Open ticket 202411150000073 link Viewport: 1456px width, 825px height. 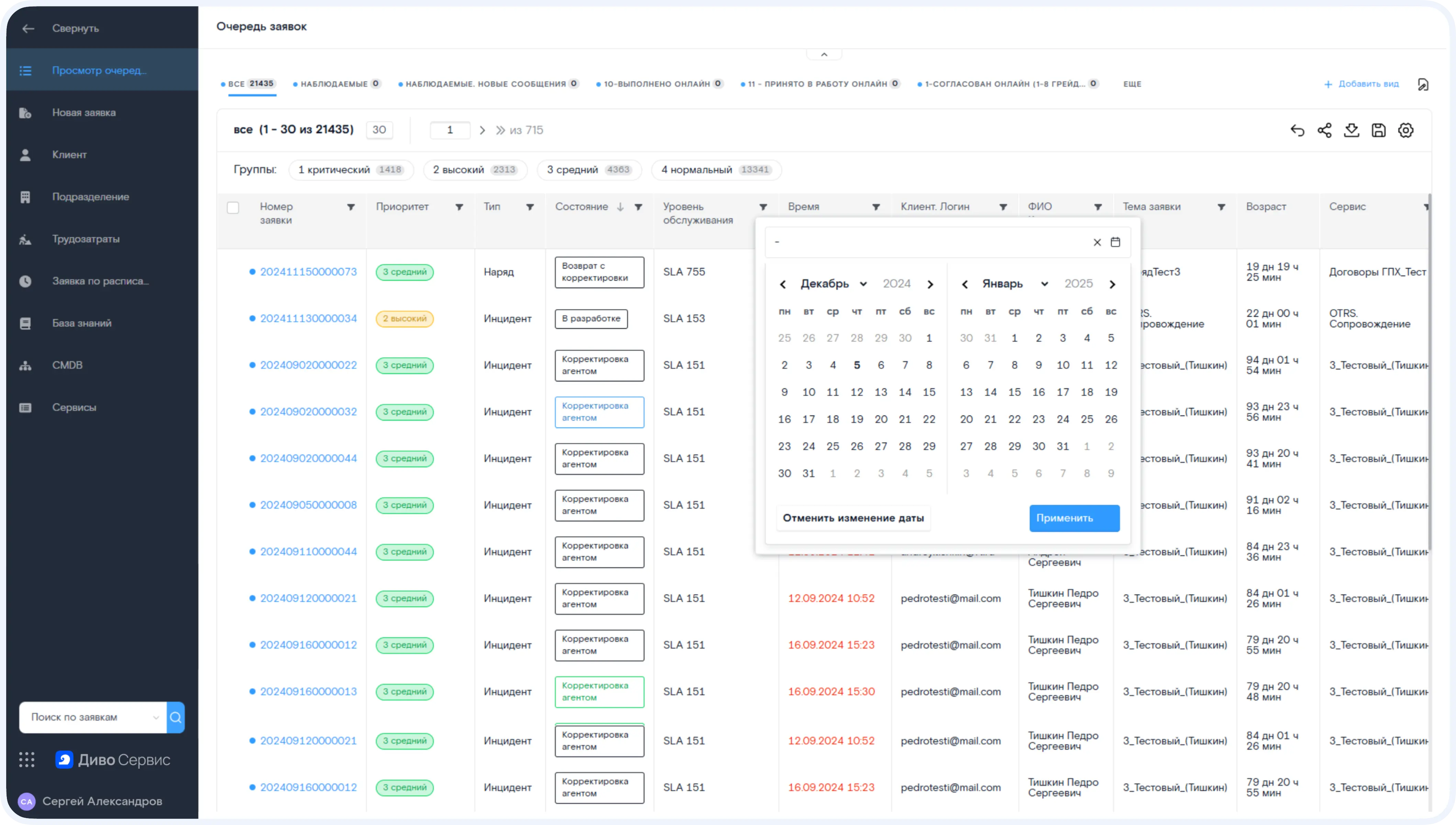[x=308, y=272]
